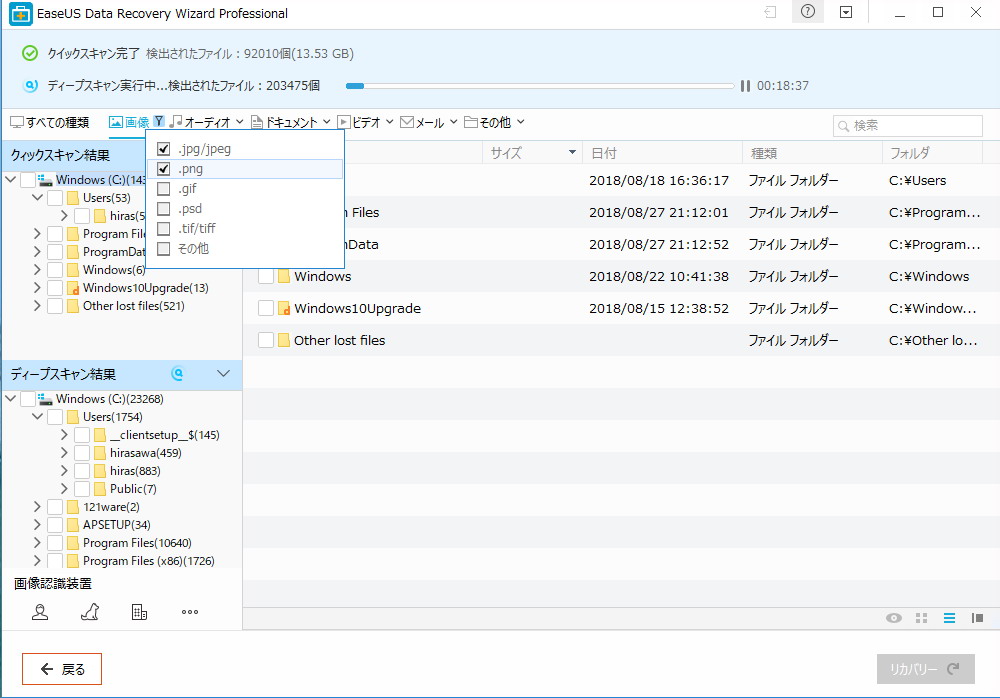Click the deep scan progress bar

pyautogui.click(x=540, y=85)
